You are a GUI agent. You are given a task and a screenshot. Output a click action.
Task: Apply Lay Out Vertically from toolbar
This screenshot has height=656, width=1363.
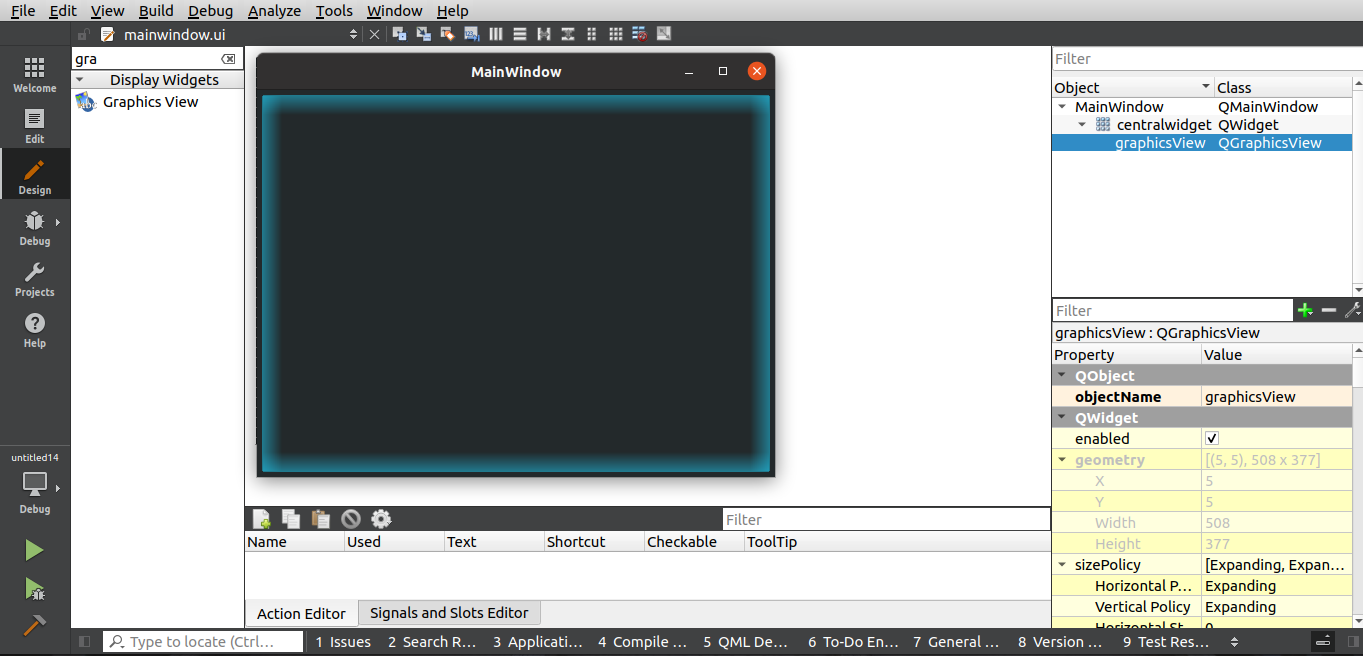click(x=520, y=34)
